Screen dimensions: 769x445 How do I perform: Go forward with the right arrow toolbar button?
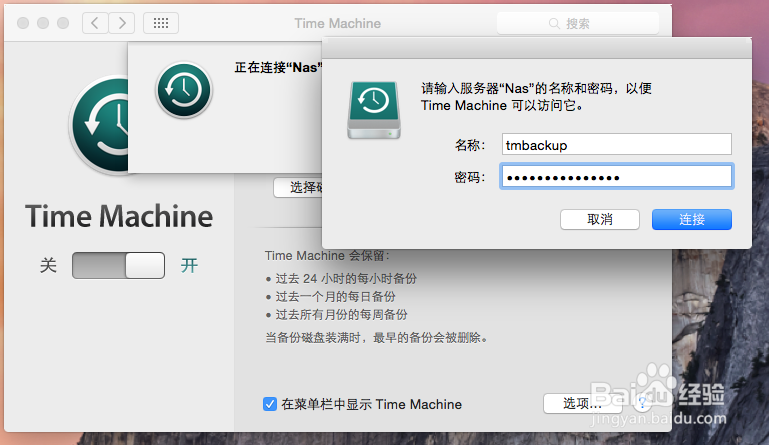tap(122, 23)
